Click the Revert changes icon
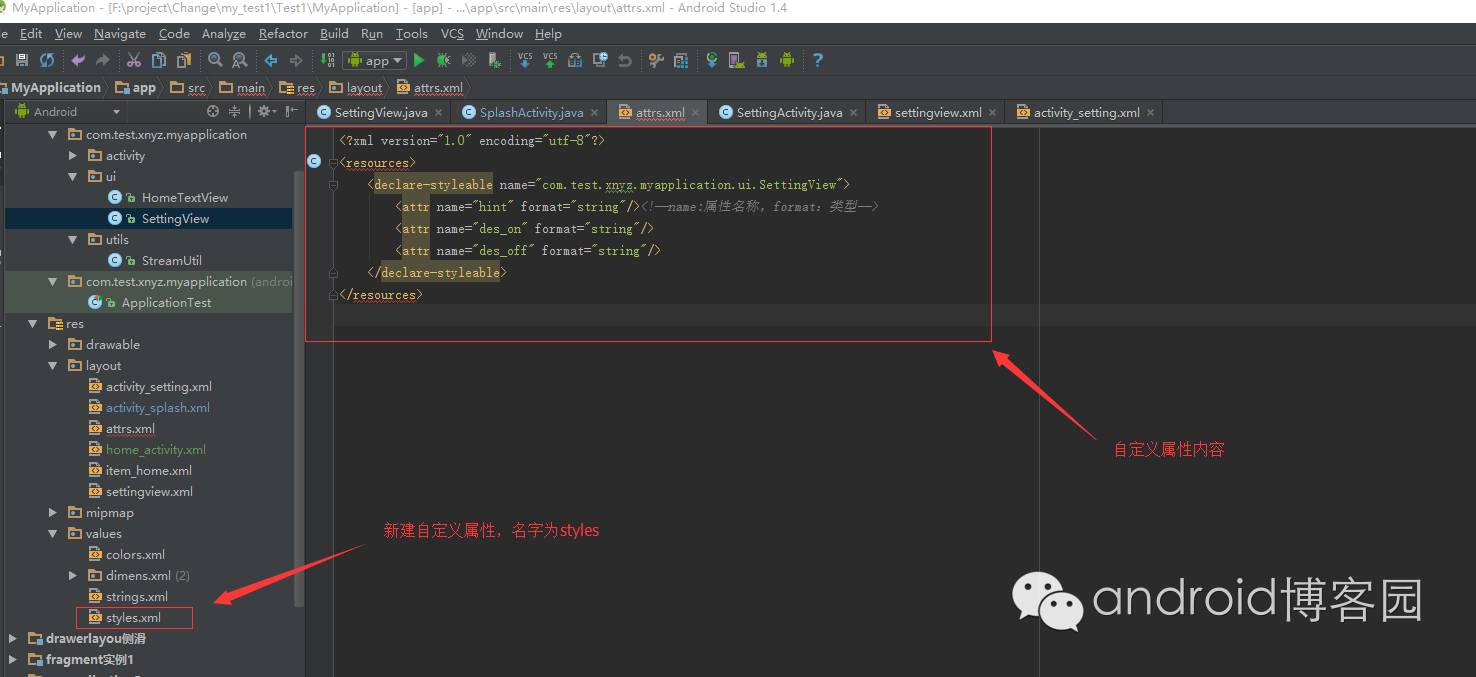The image size is (1476, 677). 625,60
